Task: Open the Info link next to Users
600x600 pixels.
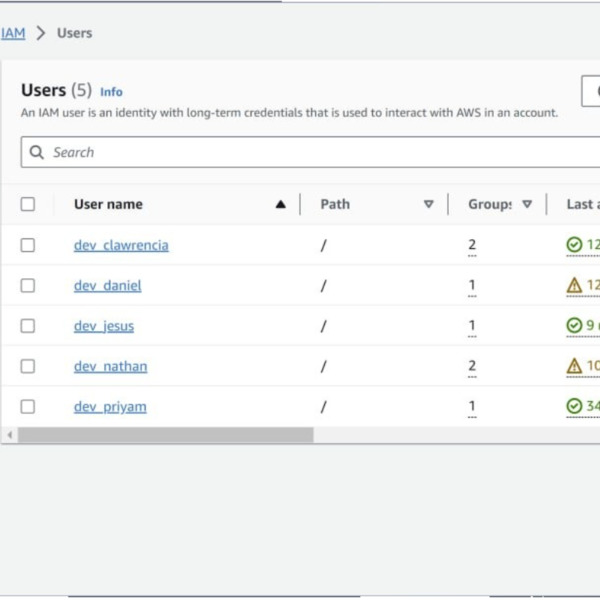Action: [111, 92]
